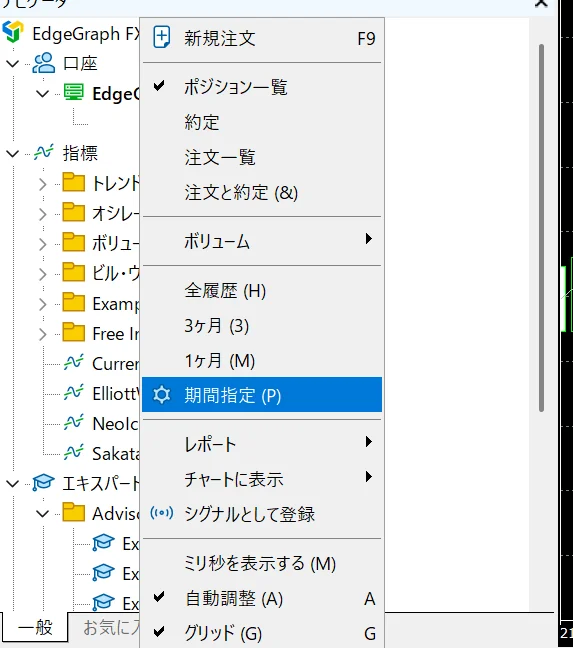Image resolution: width=573 pixels, height=648 pixels.
Task: Expand the オシレー folder
Action: 43,214
